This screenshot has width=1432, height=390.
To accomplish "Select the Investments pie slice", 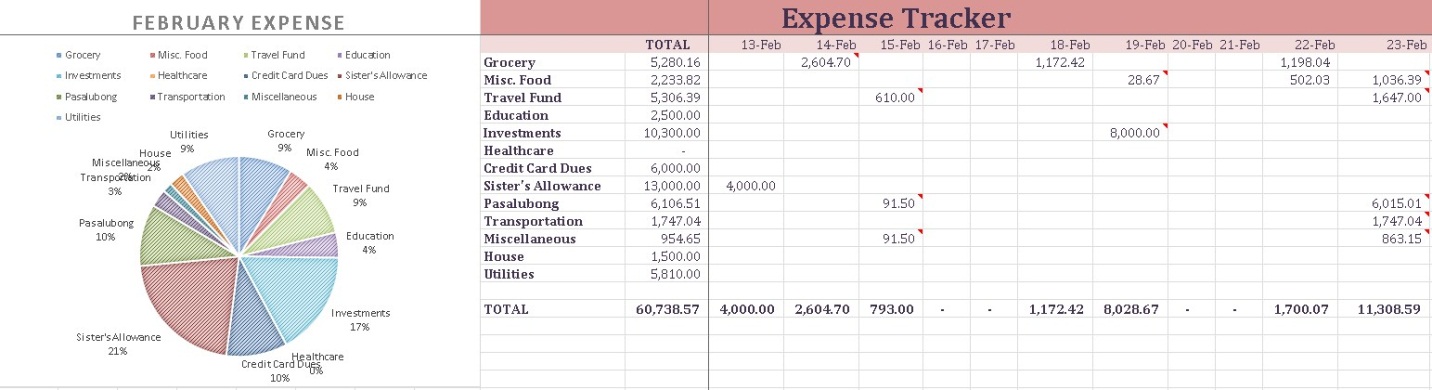I will pyautogui.click(x=295, y=295).
